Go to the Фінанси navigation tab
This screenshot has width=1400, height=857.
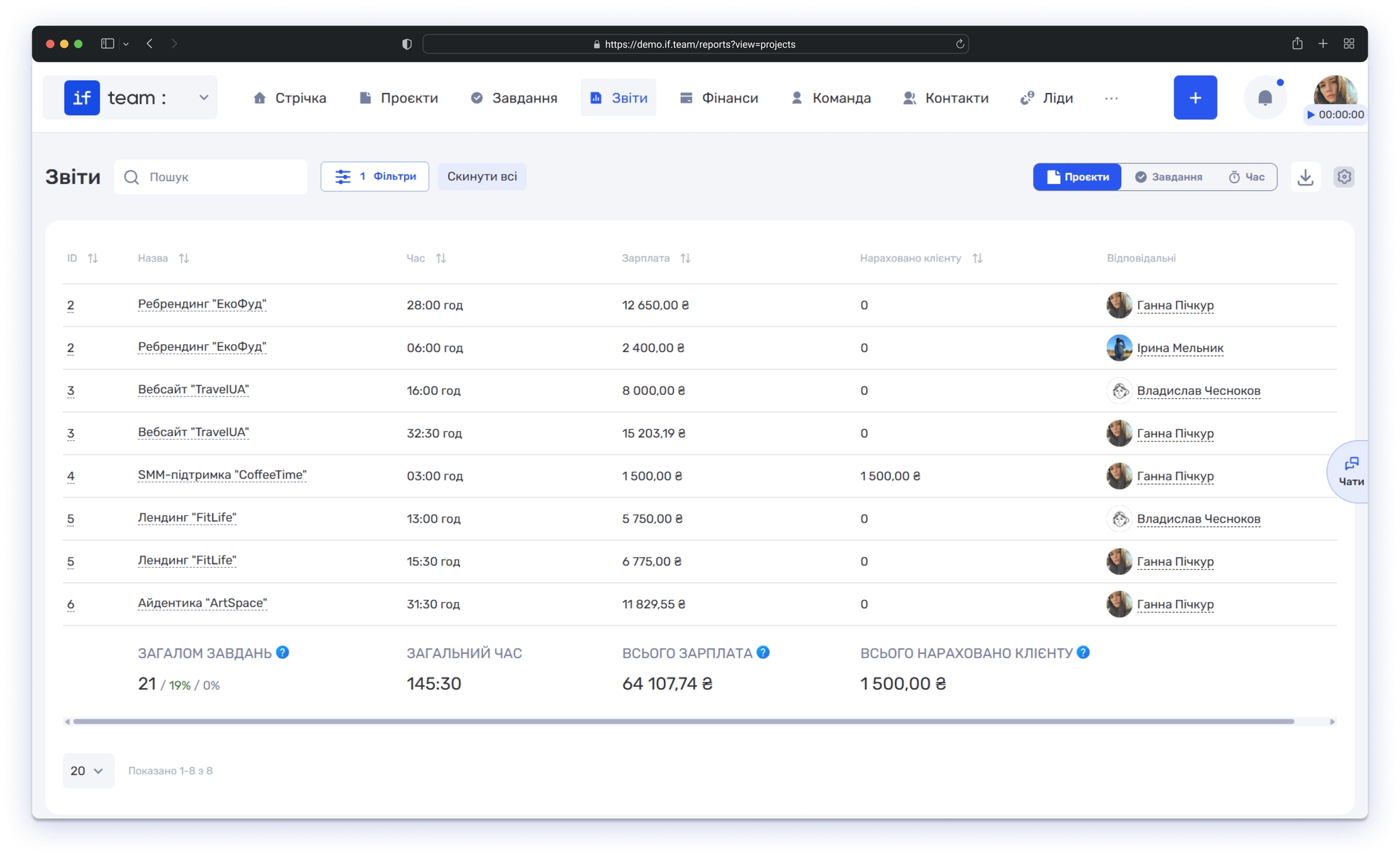719,98
